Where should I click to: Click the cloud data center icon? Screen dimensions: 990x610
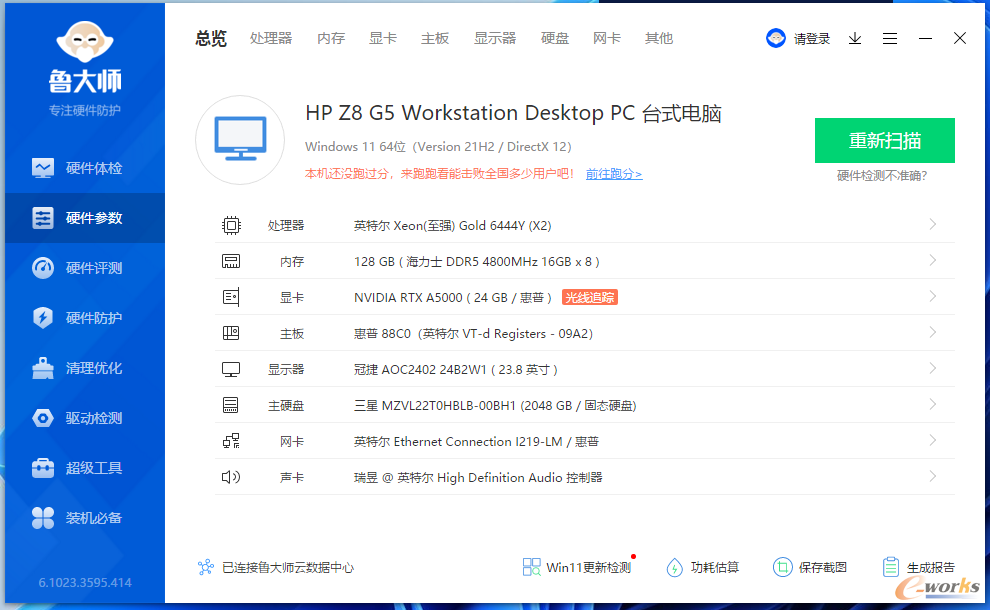tap(206, 567)
